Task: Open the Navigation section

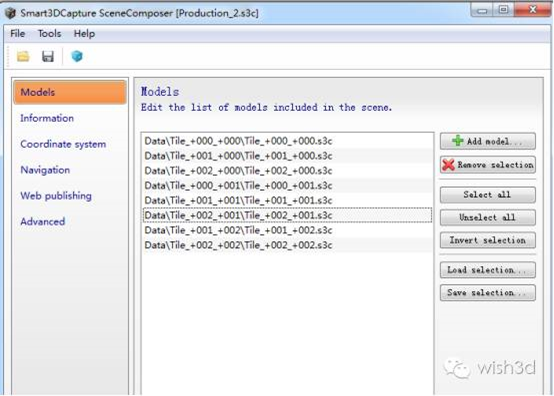Action: coord(45,170)
